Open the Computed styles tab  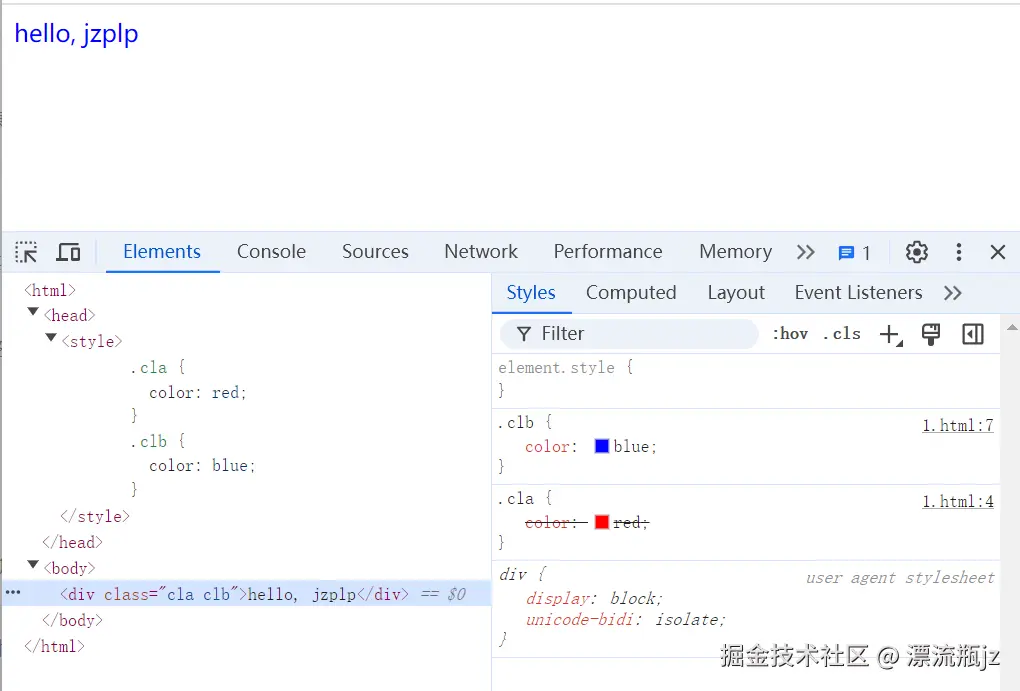631,292
